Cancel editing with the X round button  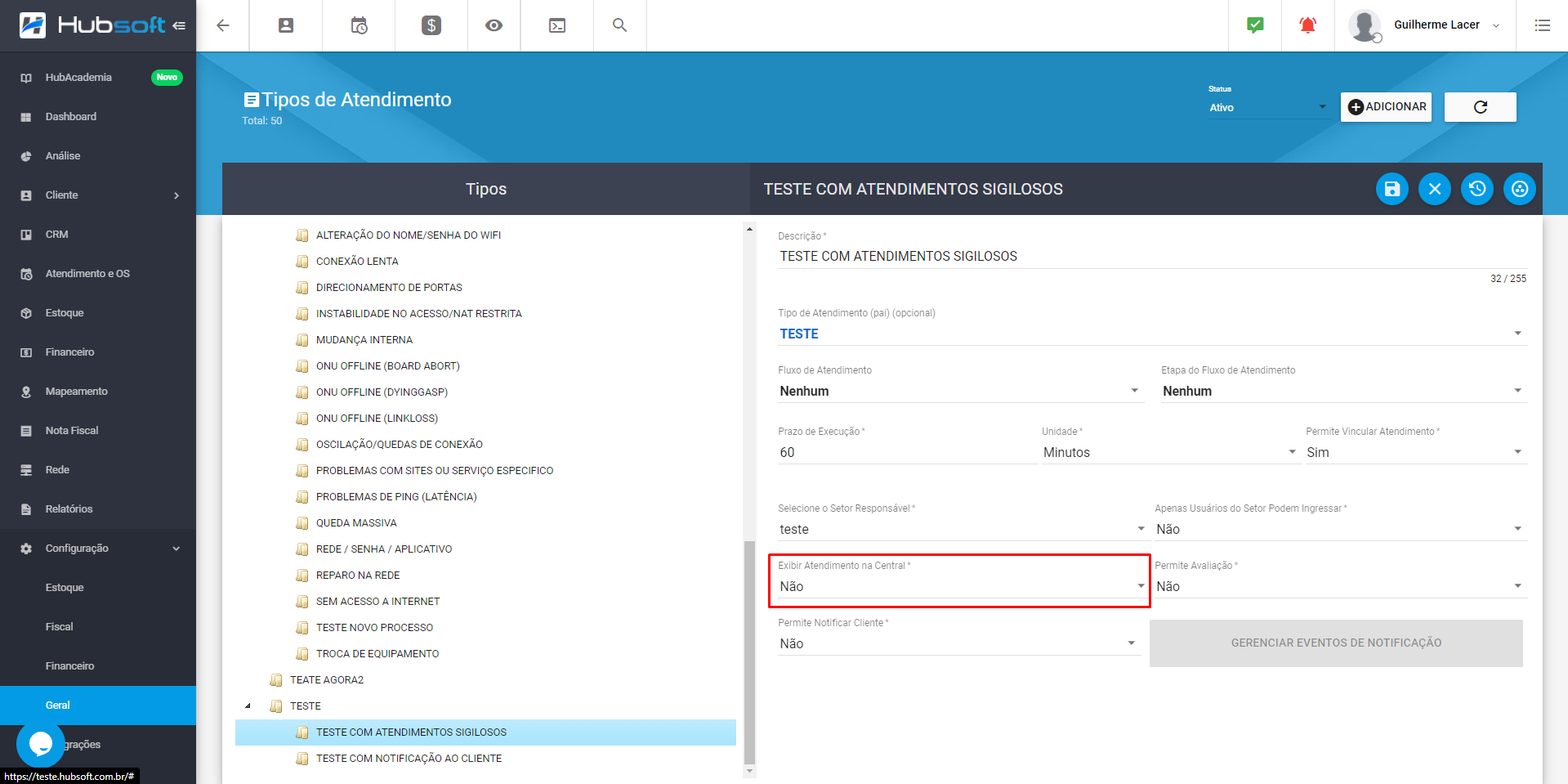1435,189
